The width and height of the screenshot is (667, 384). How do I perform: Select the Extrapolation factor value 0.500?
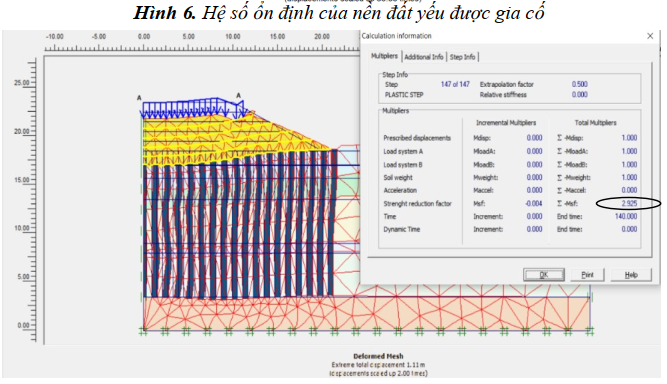click(579, 84)
